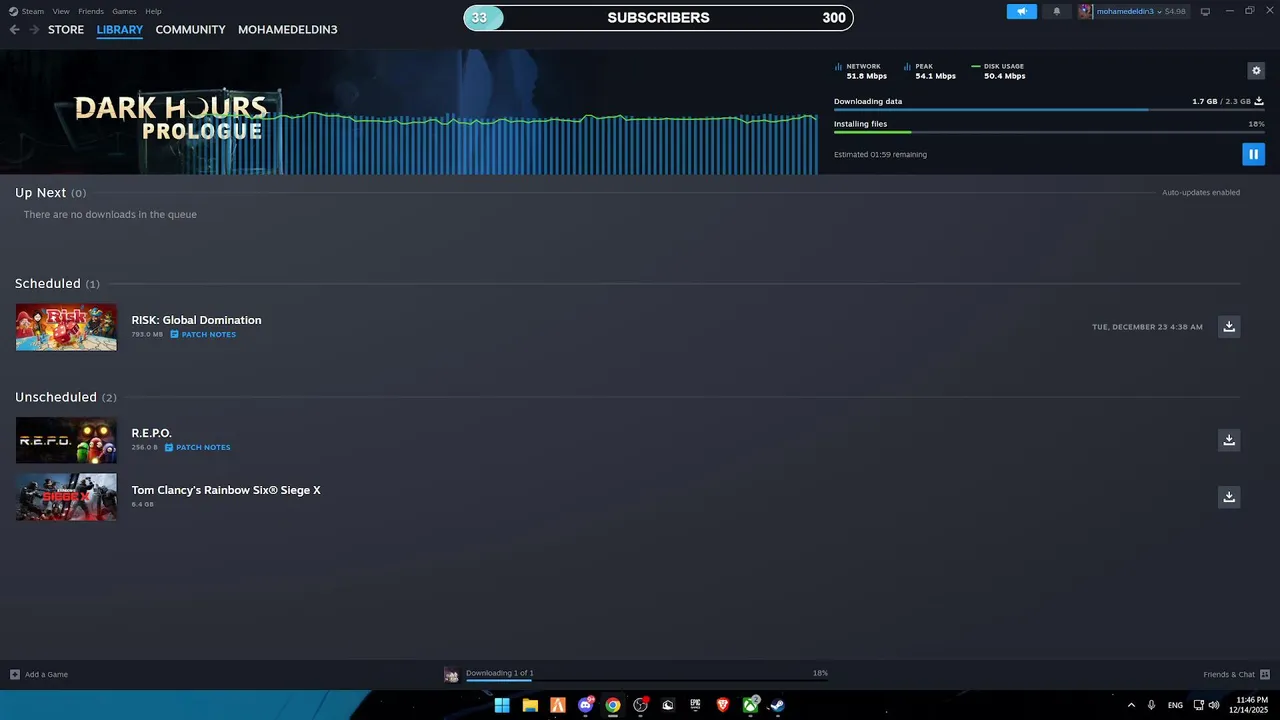Click the Auto-updates enabled text
The image size is (1280, 720).
point(1201,192)
